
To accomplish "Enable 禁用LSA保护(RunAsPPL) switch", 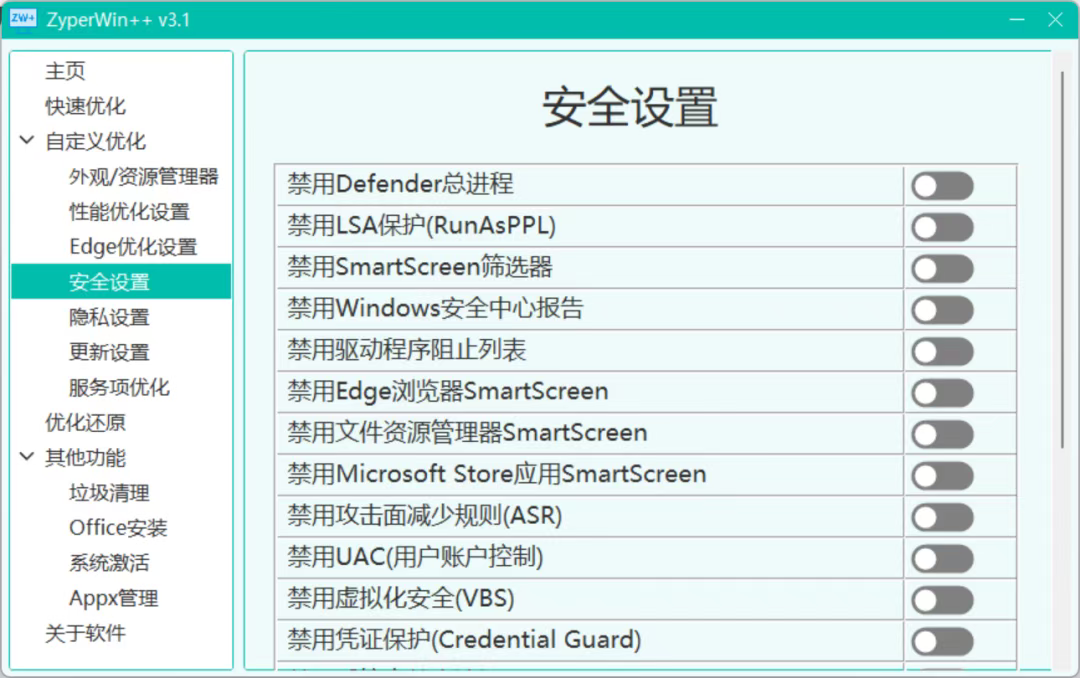I will 941,227.
